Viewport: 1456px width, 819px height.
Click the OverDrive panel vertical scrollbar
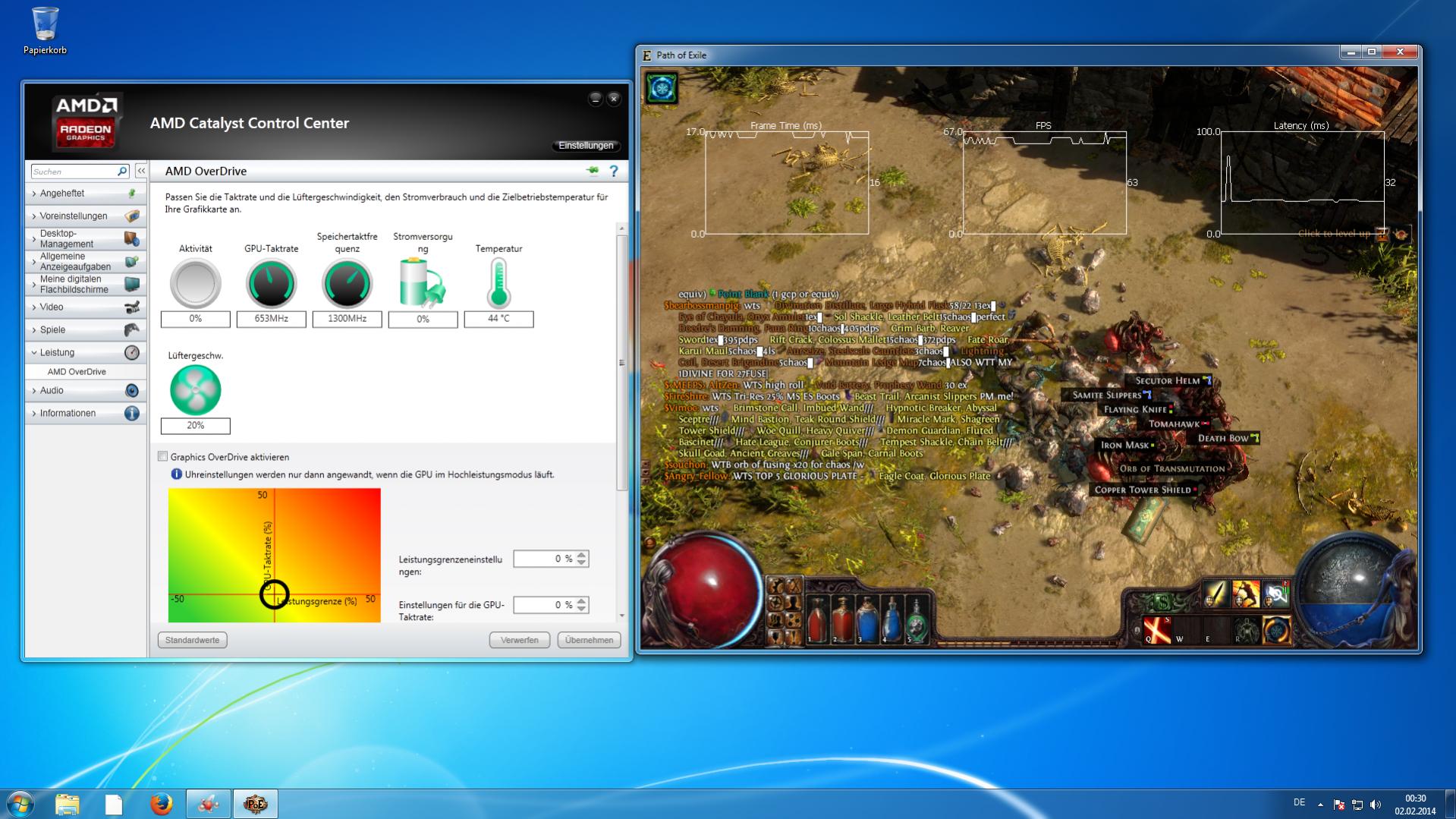point(621,363)
